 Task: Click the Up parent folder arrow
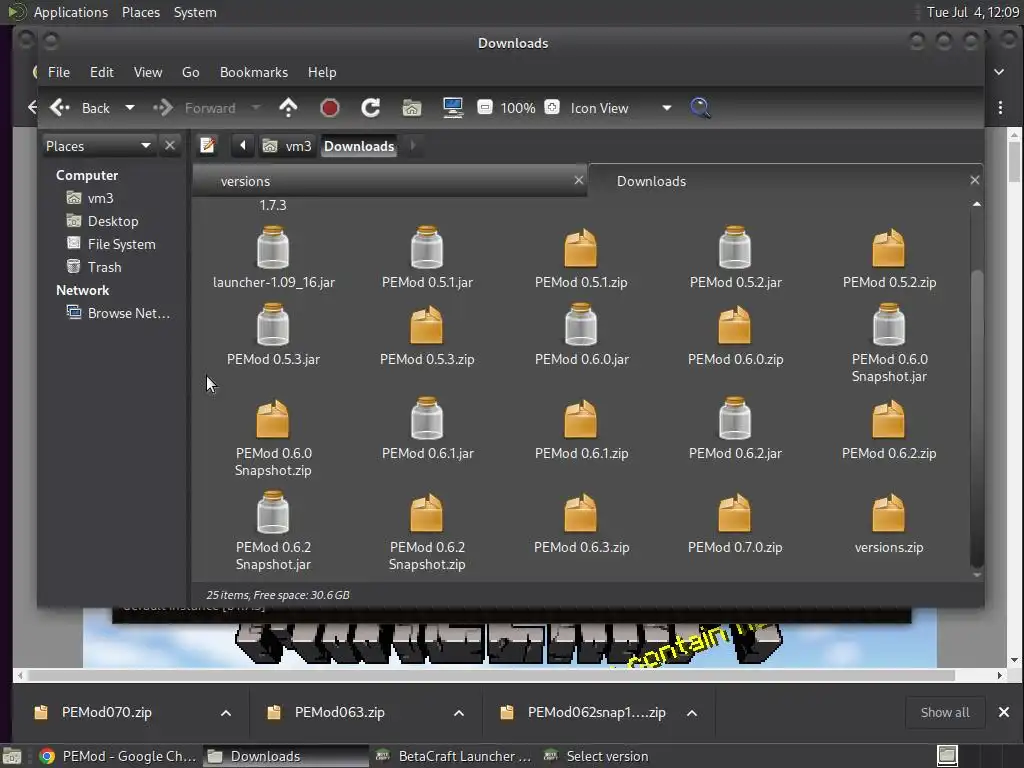coord(288,108)
